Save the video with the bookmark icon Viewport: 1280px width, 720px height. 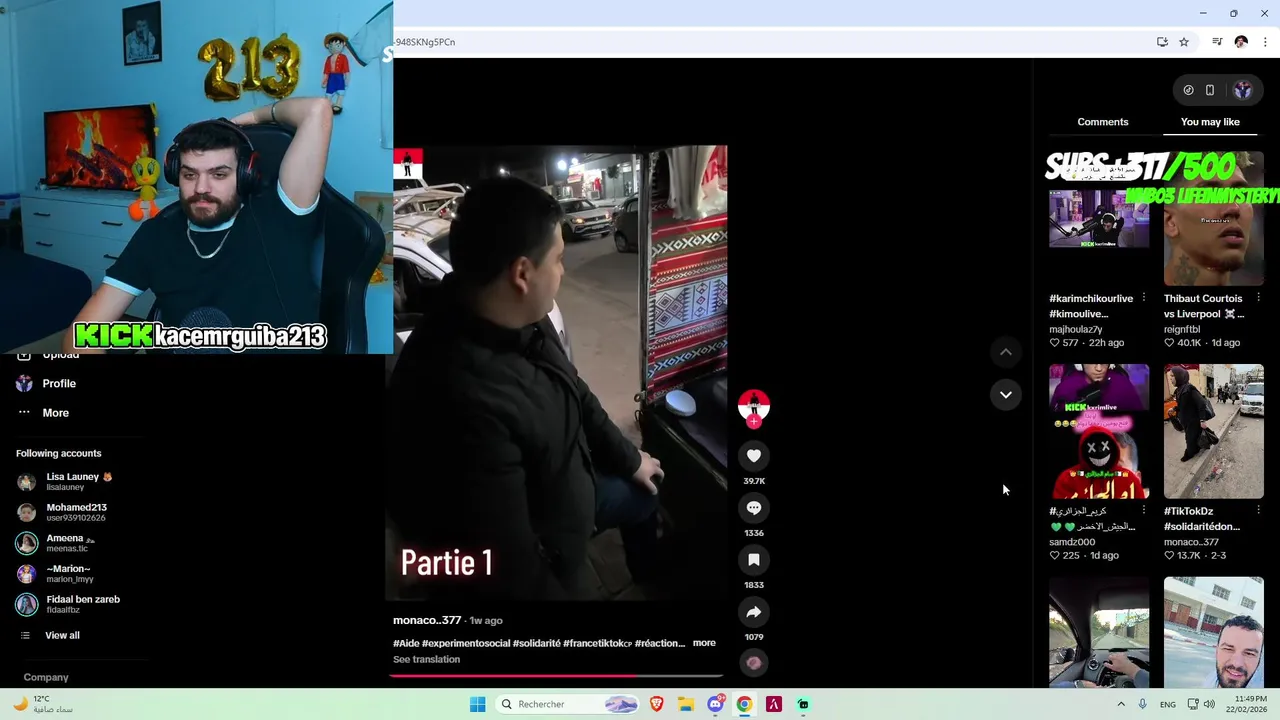754,560
